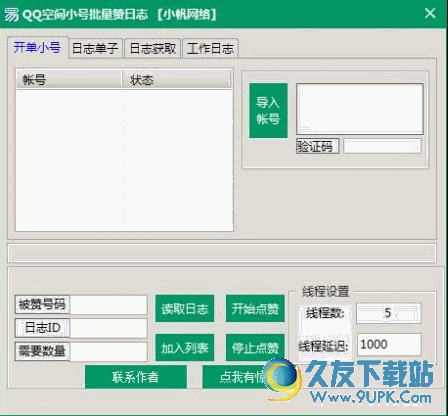Click the 点我有惊喜 button

point(248,377)
